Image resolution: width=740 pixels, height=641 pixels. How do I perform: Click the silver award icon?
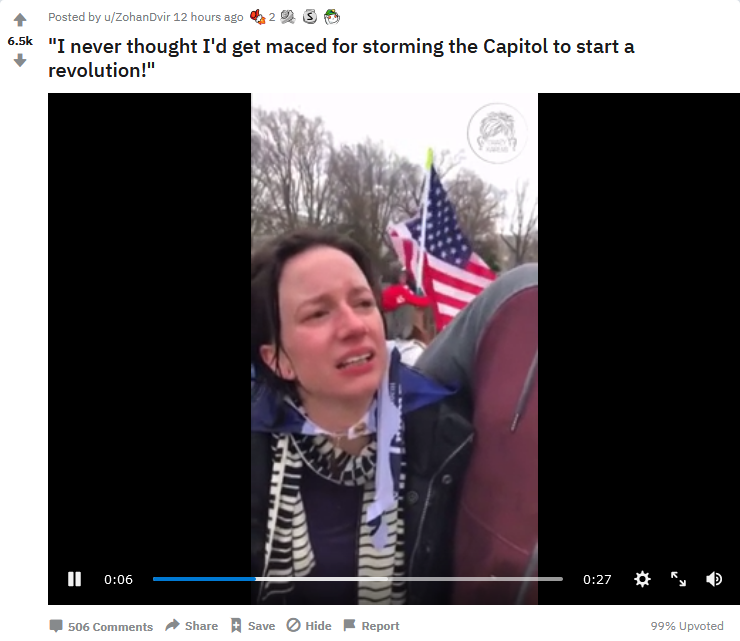click(287, 17)
